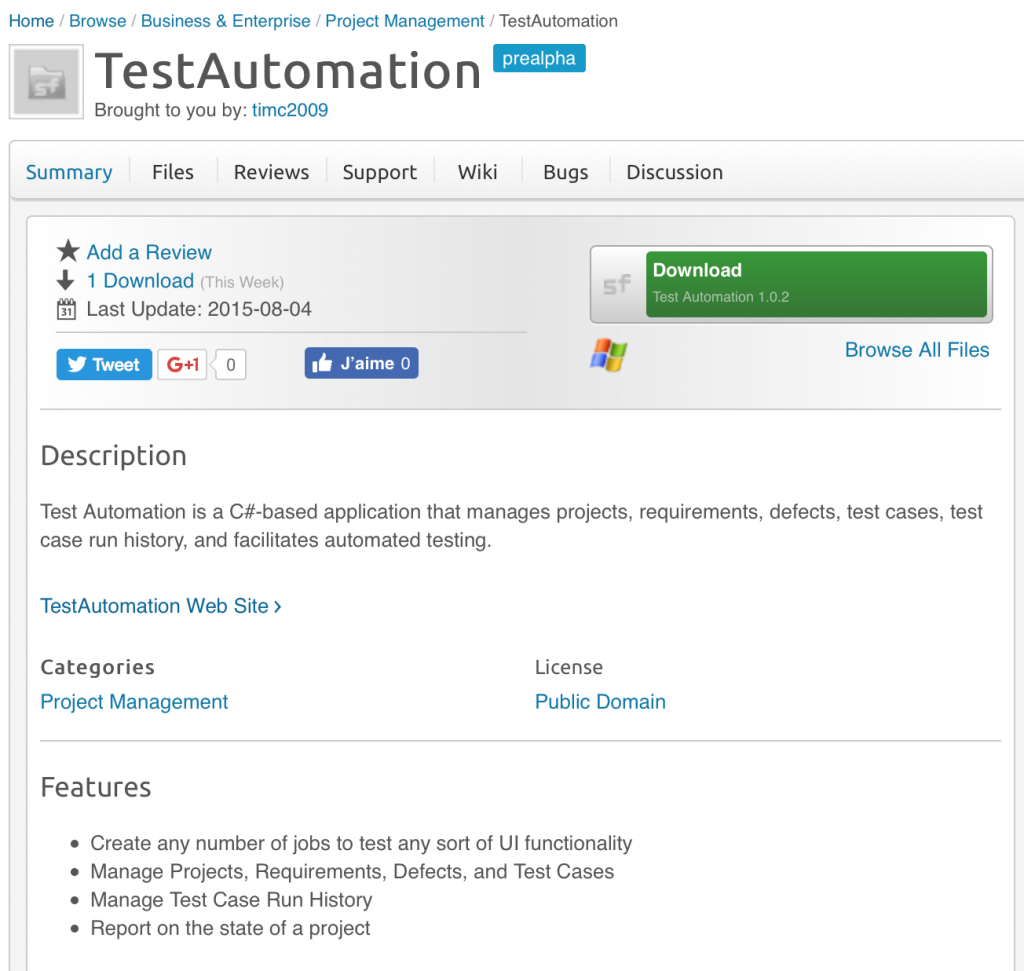Switch to the Wiki tab
Screen dimensions: 1024x971
[477, 172]
